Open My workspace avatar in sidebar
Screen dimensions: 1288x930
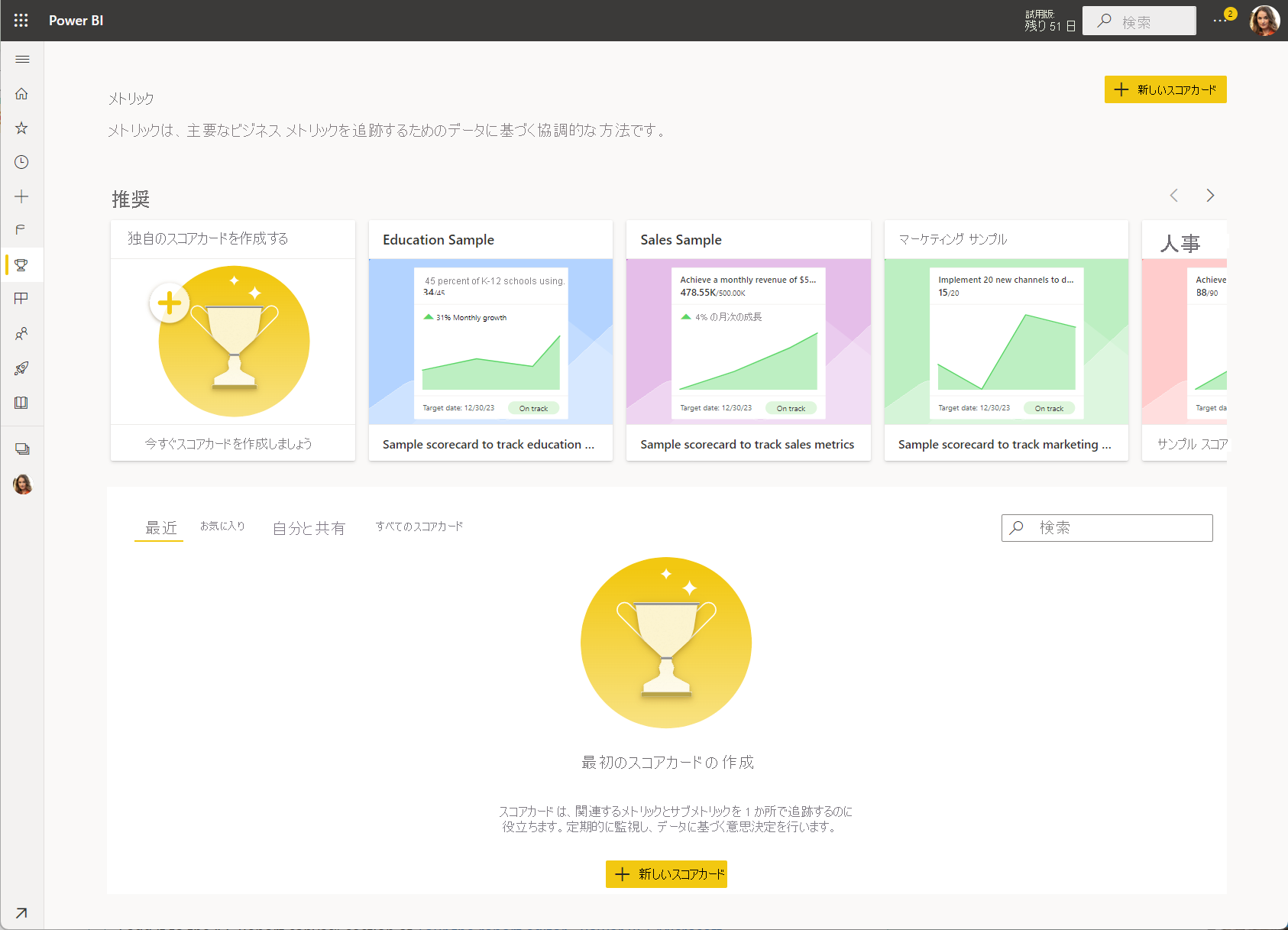tap(22, 484)
